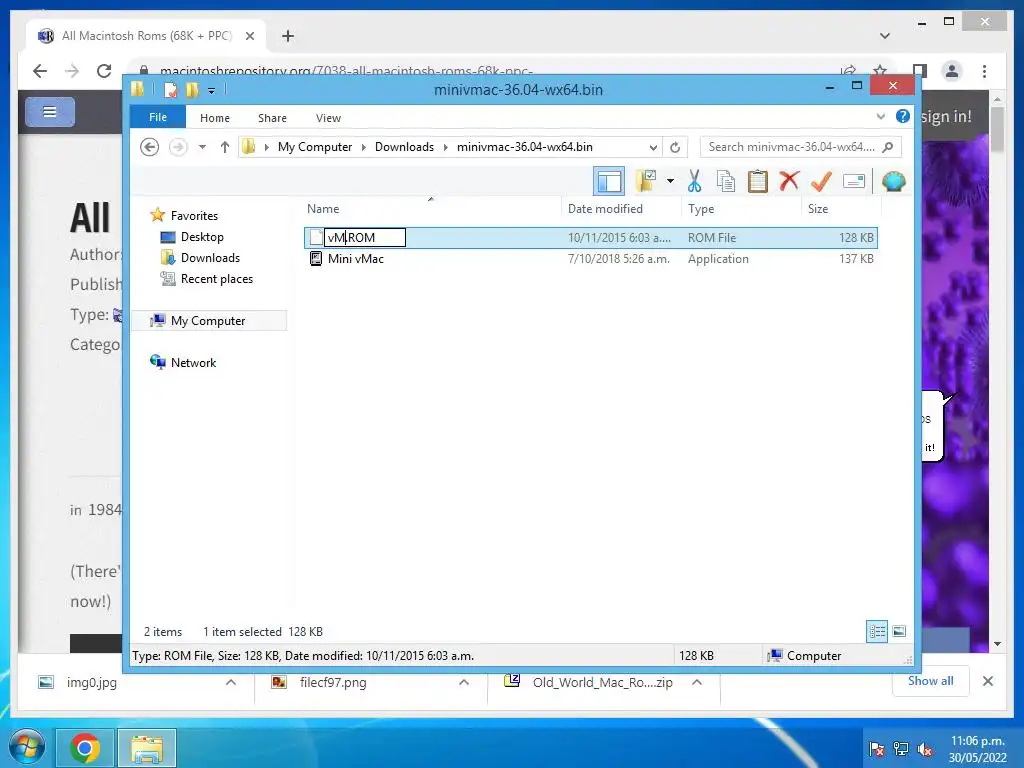Screen dimensions: 1024x768
Task: Reload the Chrome page
Action: pos(103,71)
